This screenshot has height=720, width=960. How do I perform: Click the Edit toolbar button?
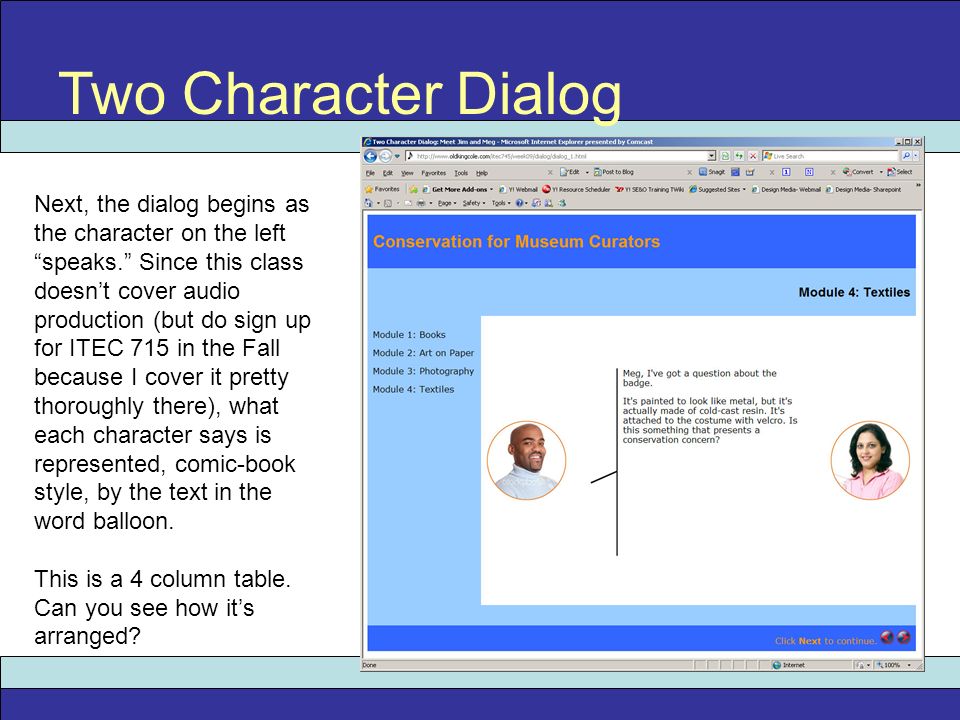tap(570, 172)
